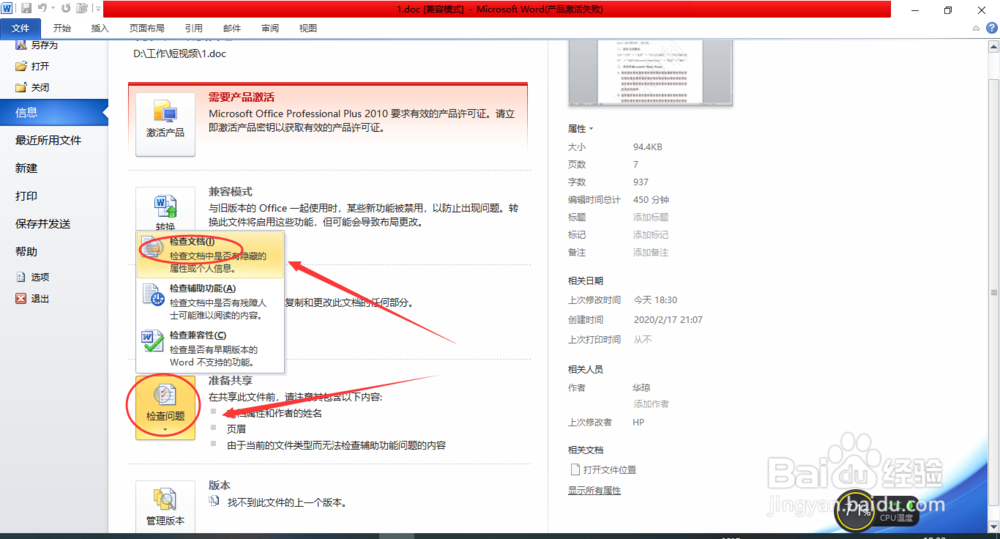Click 添加标题 field to add title
1000x539 pixels.
point(651,218)
